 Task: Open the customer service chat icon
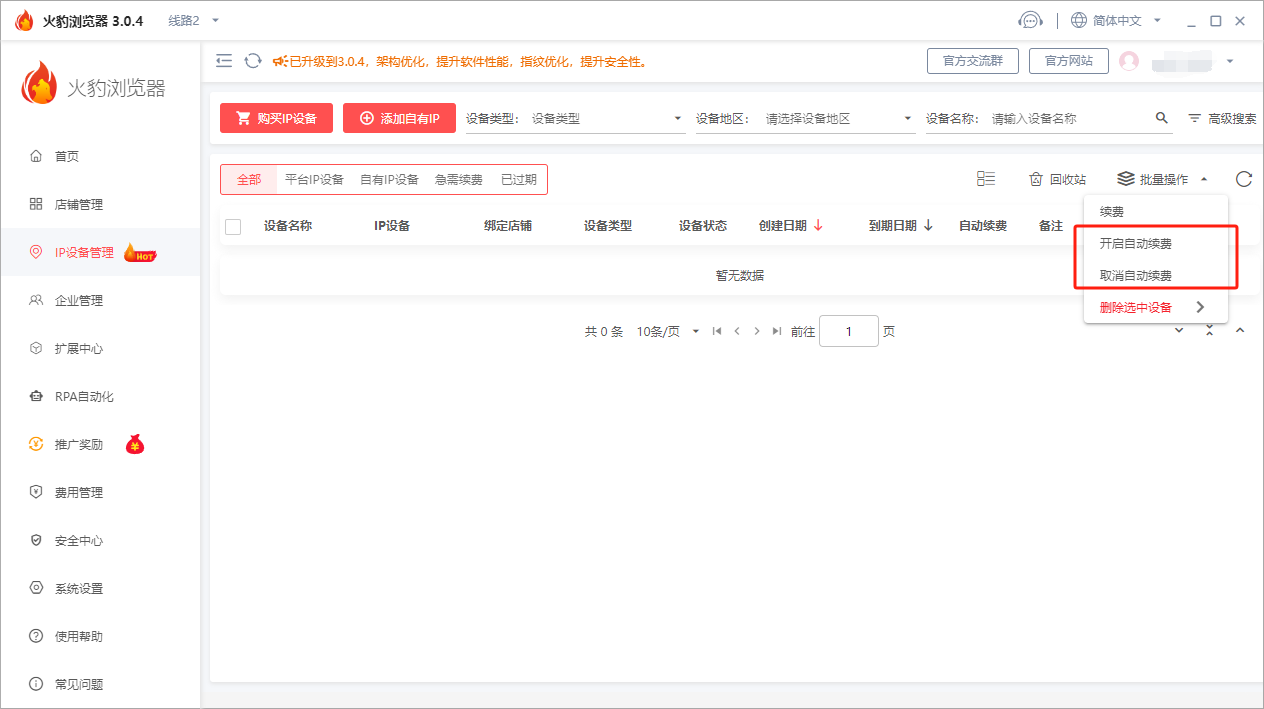(1031, 19)
